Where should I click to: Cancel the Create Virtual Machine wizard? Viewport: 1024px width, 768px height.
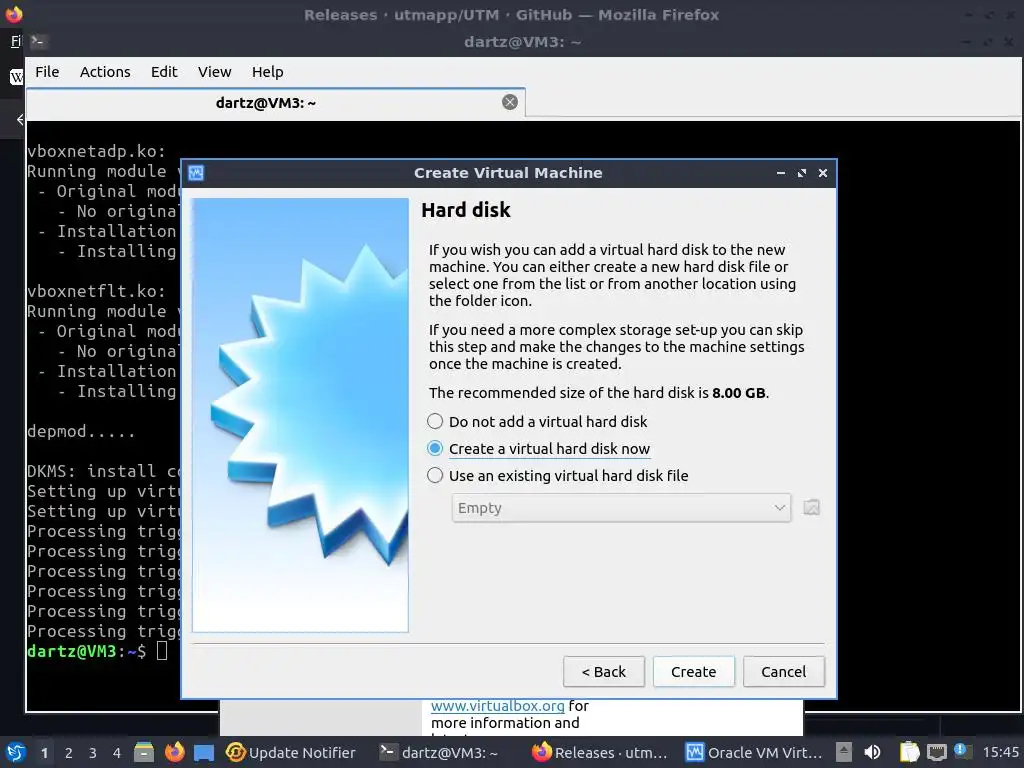tap(784, 671)
